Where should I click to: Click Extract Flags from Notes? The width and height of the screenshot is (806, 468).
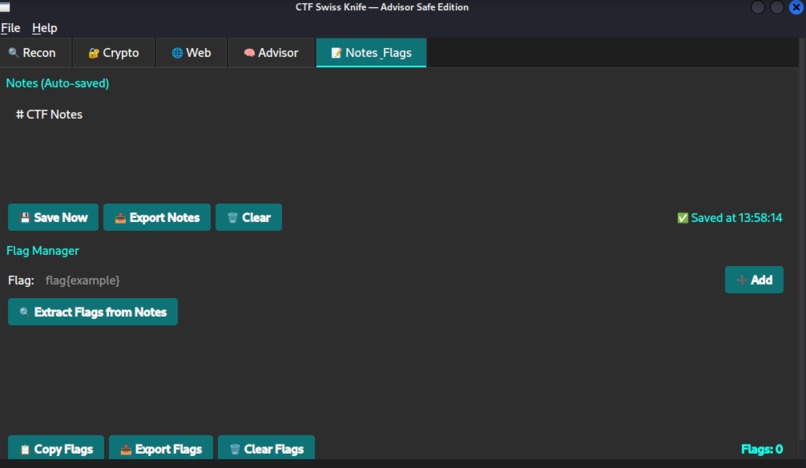pyautogui.click(x=93, y=312)
